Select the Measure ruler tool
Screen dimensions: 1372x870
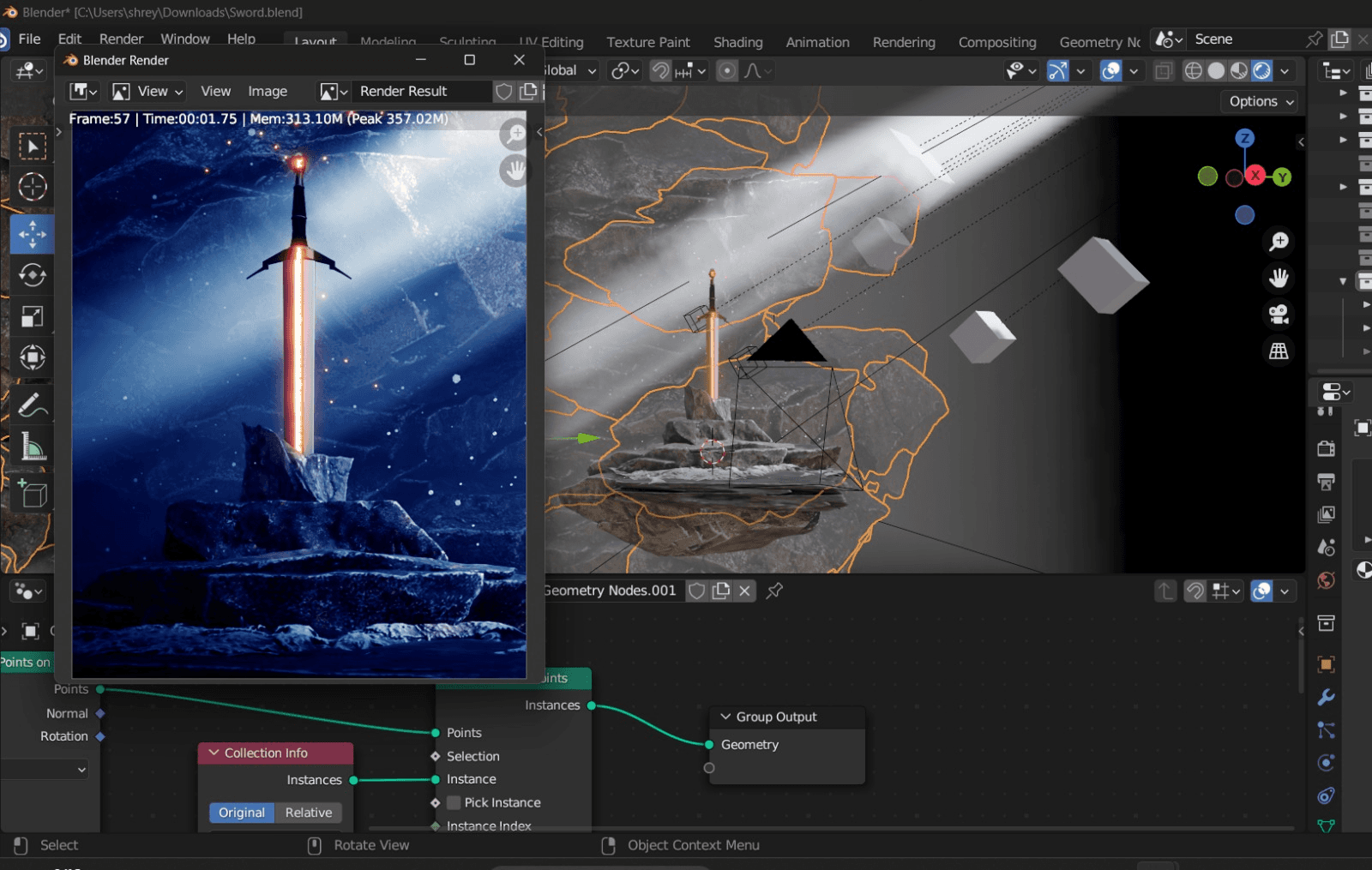click(32, 447)
